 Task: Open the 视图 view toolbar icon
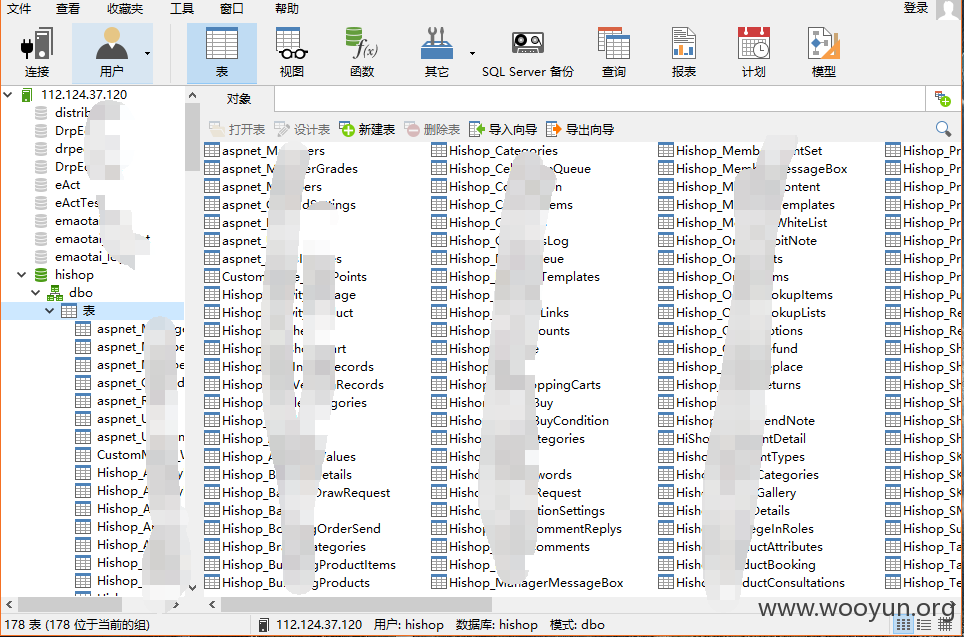tap(291, 53)
